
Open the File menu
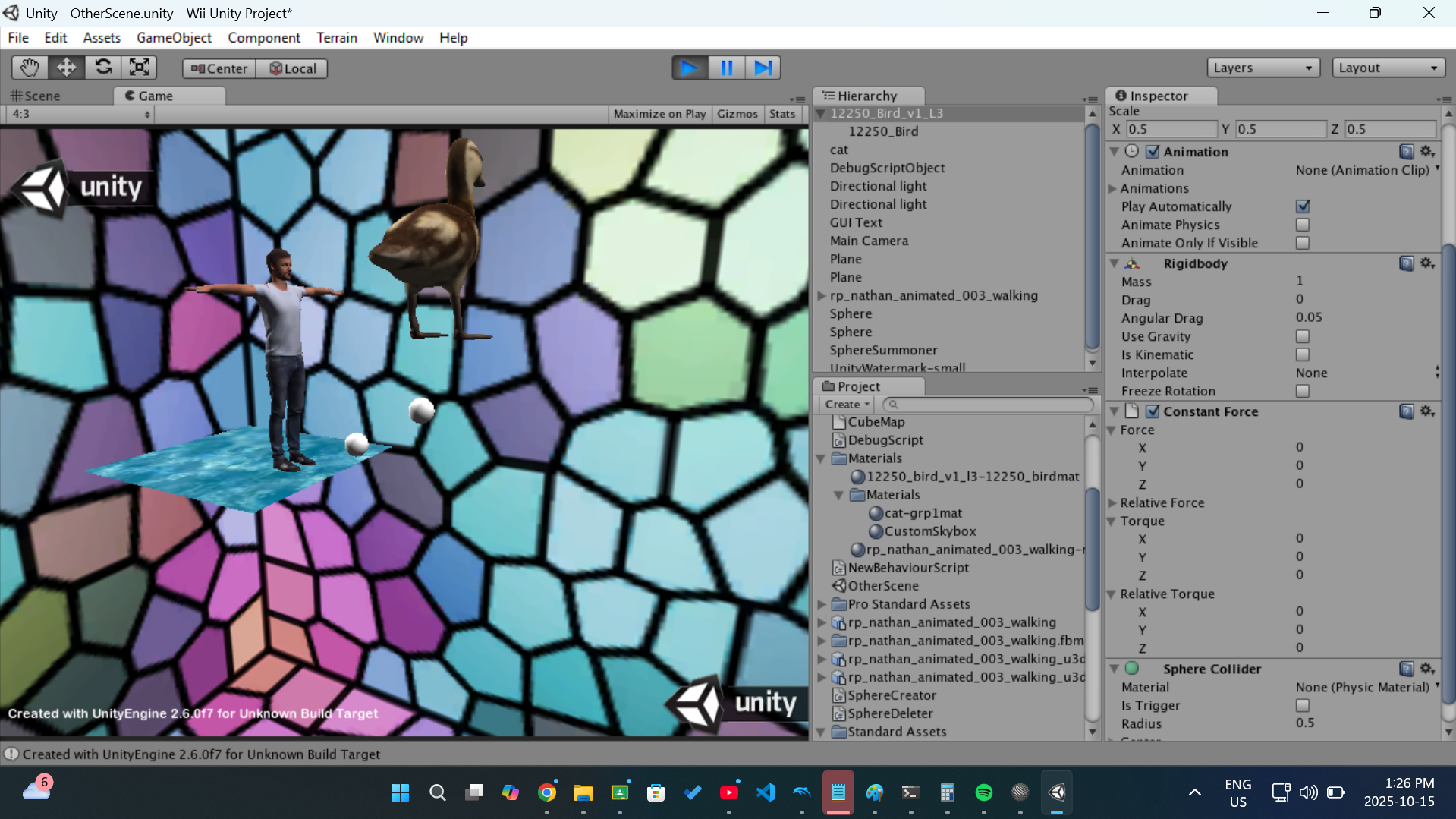pos(18,37)
